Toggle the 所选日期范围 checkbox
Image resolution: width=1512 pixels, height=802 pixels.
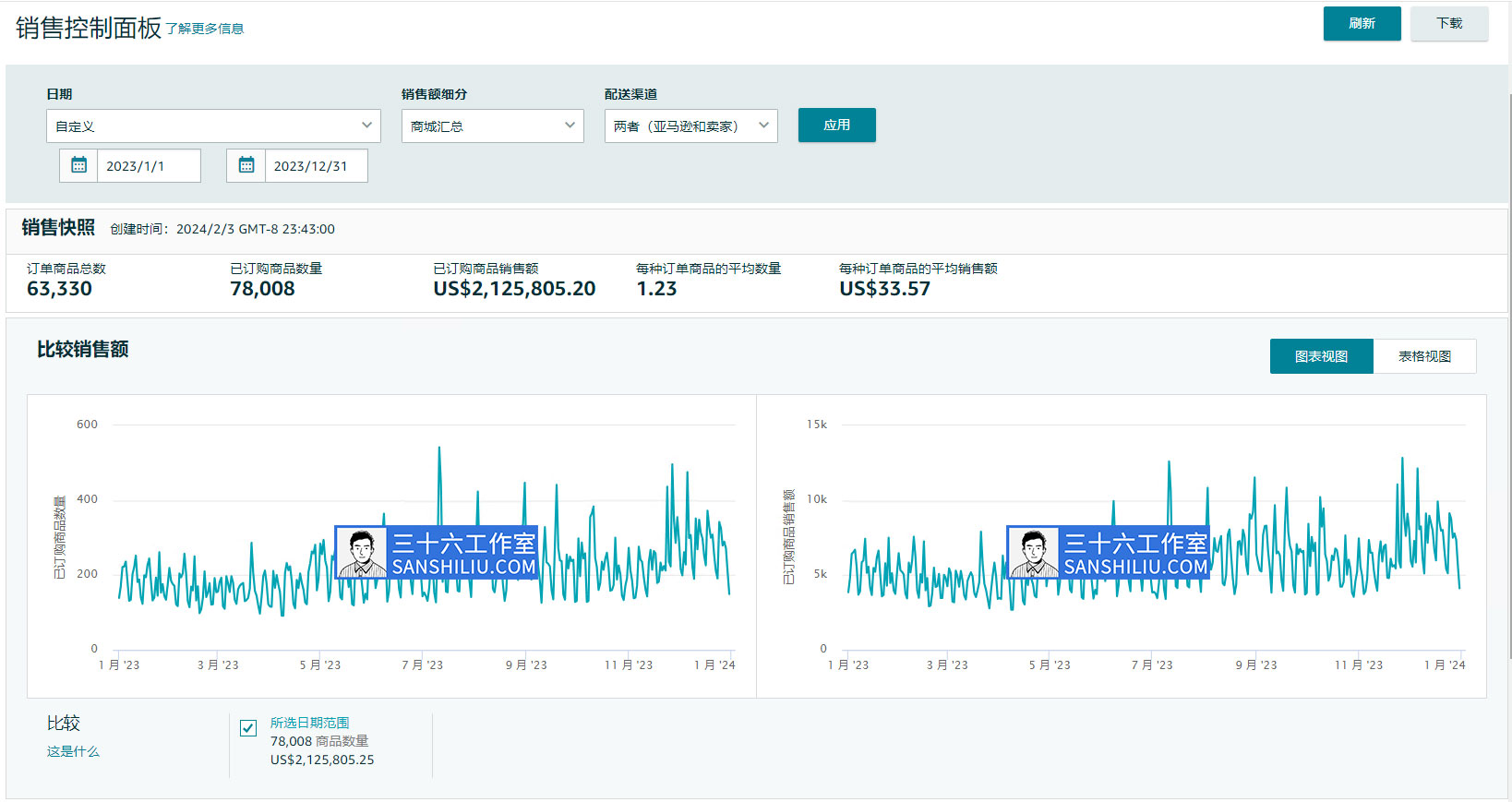click(x=248, y=728)
